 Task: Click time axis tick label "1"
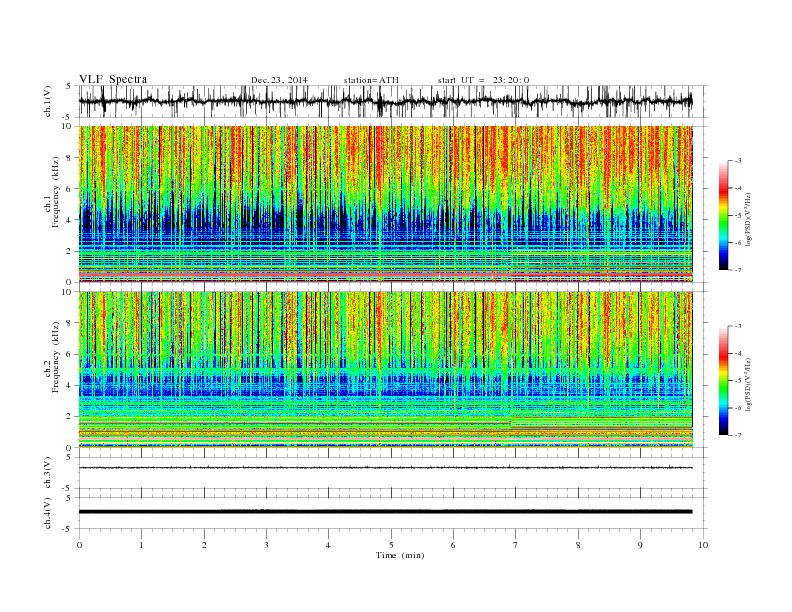[141, 545]
